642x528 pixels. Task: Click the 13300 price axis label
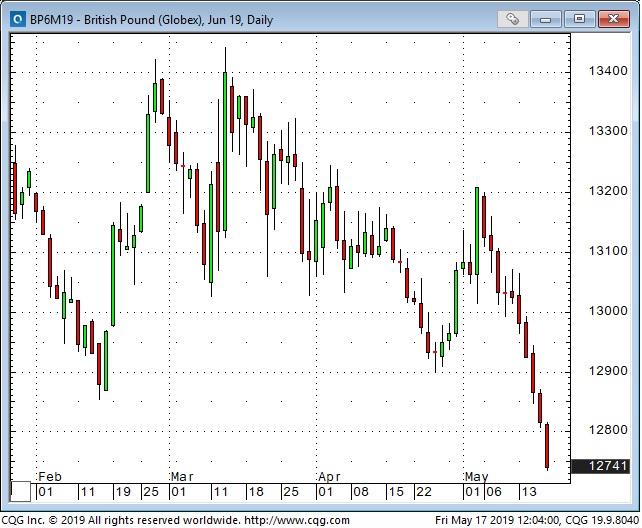point(608,131)
